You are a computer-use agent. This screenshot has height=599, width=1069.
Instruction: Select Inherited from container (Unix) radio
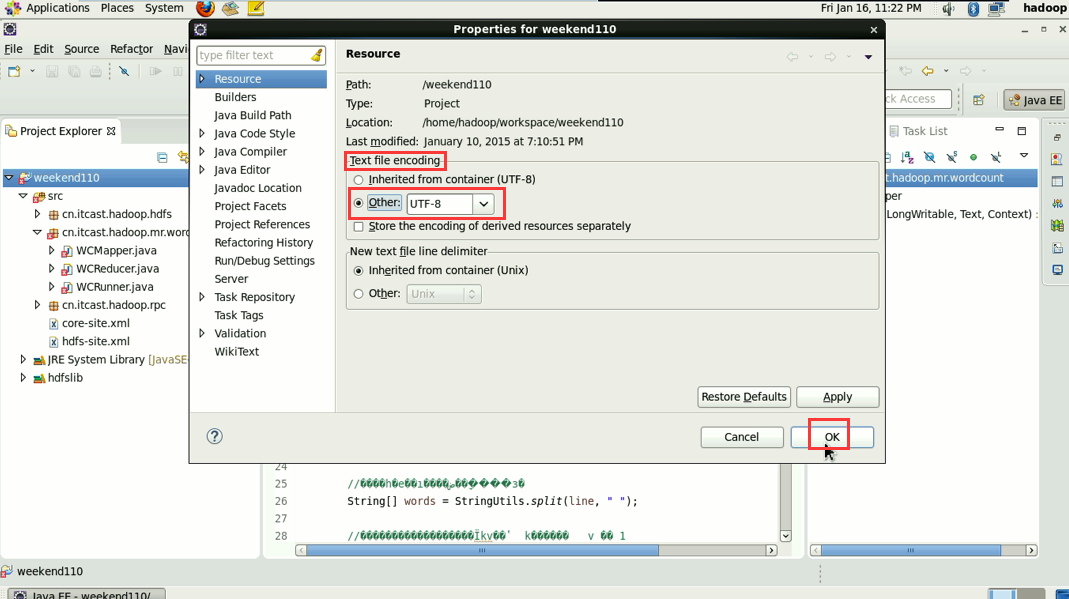tap(359, 271)
